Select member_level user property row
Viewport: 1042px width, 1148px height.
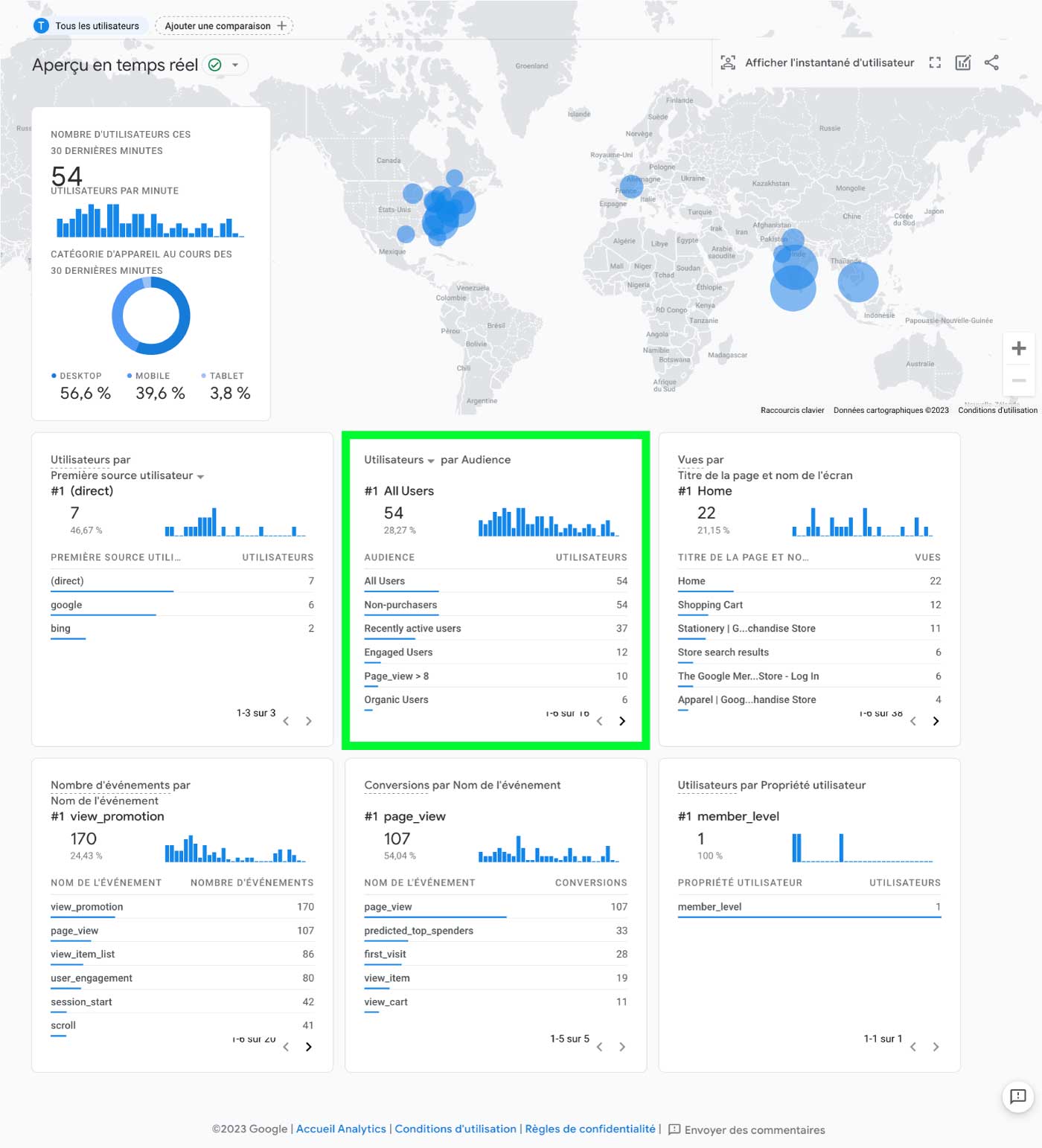809,907
